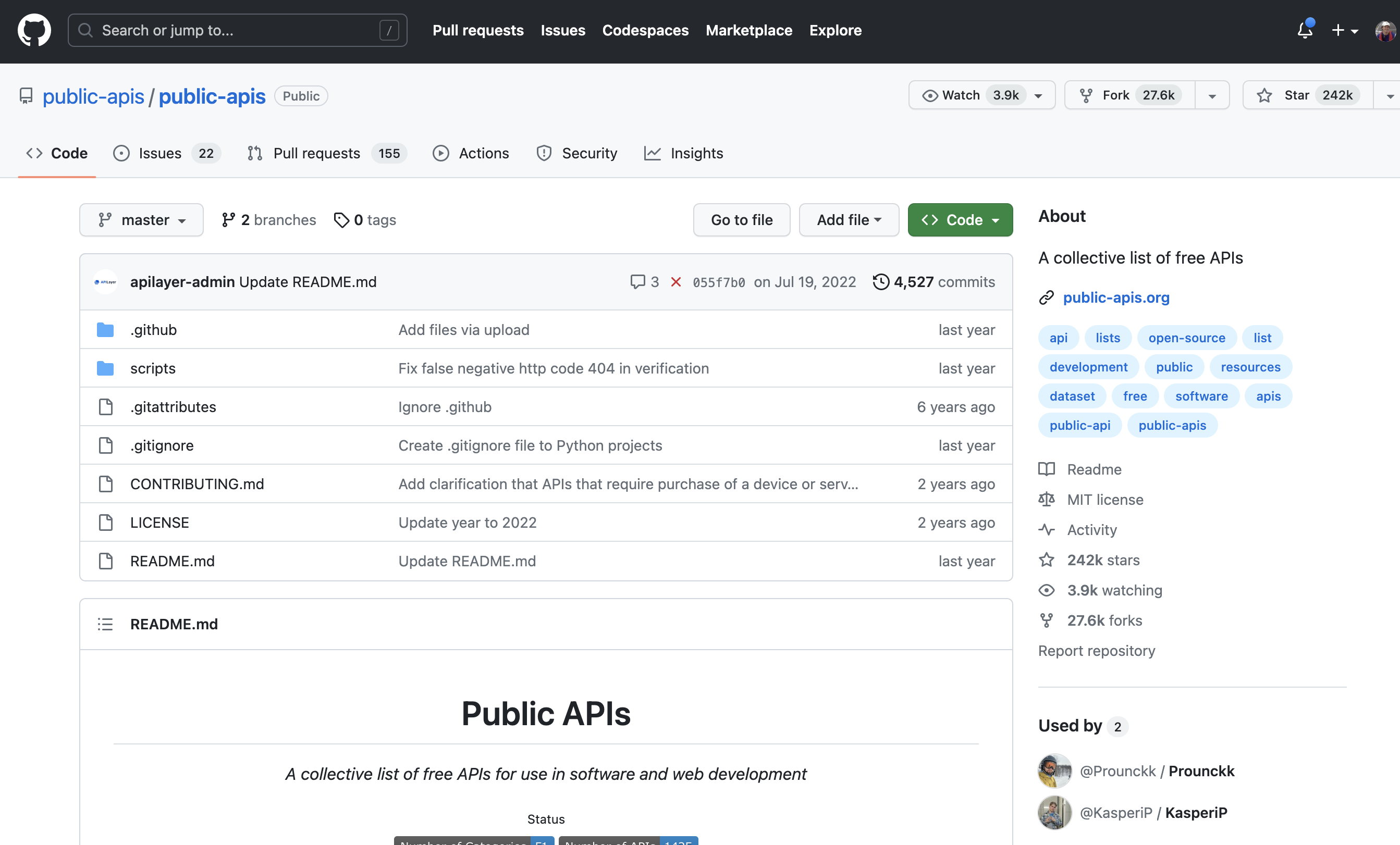Expand the Watch options caret
Screen dimensions: 1400x845
click(x=1039, y=95)
